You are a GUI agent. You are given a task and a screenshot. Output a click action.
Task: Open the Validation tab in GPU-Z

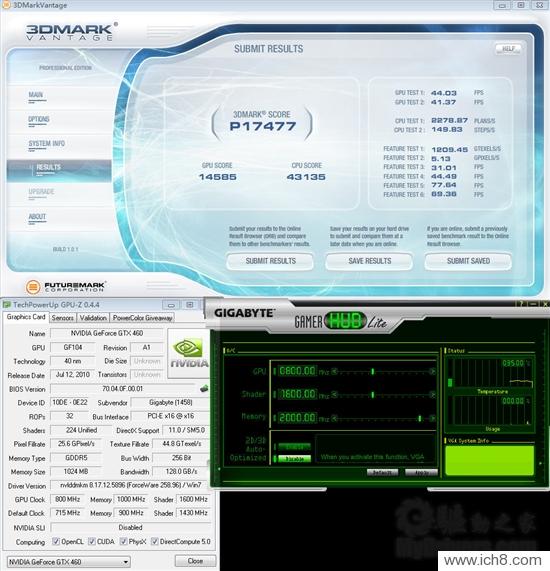point(93,318)
